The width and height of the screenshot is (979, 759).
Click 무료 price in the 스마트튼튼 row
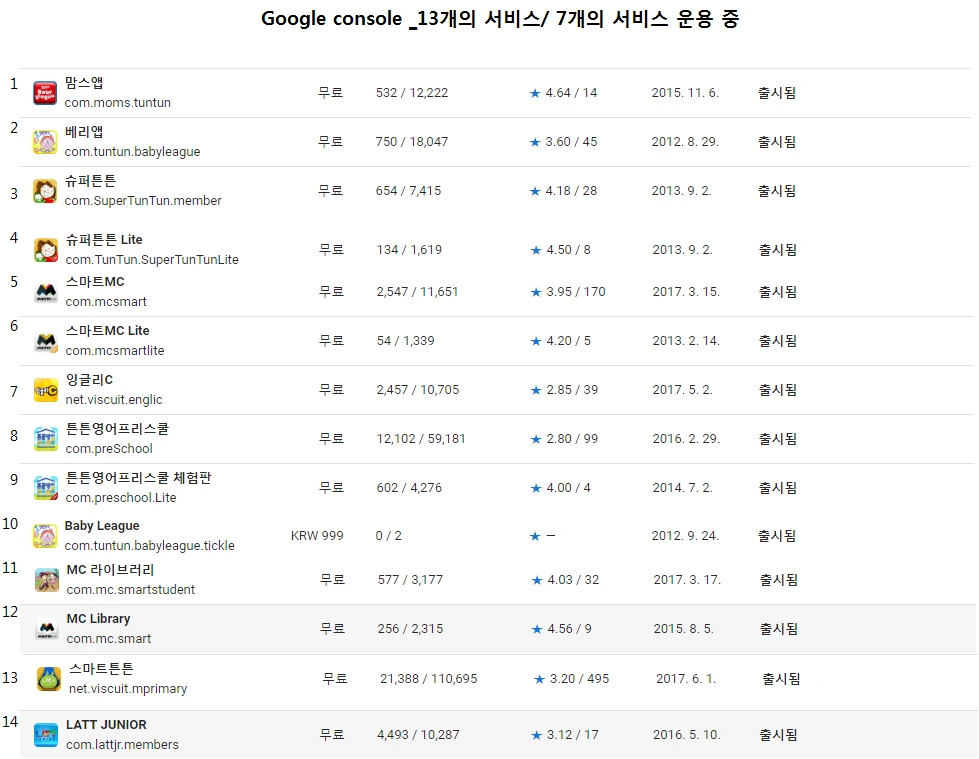[335, 678]
